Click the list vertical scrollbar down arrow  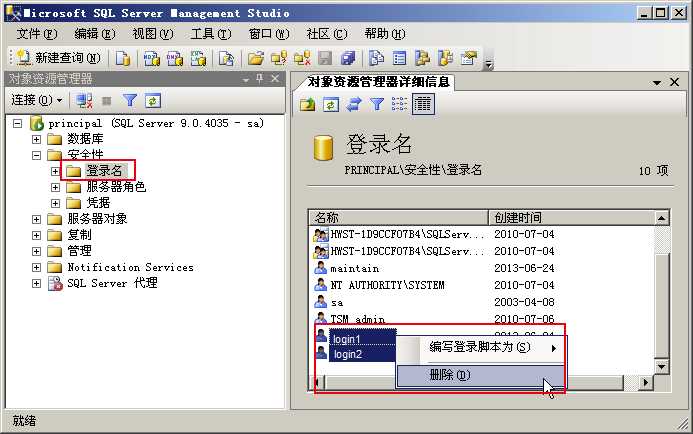(x=662, y=366)
